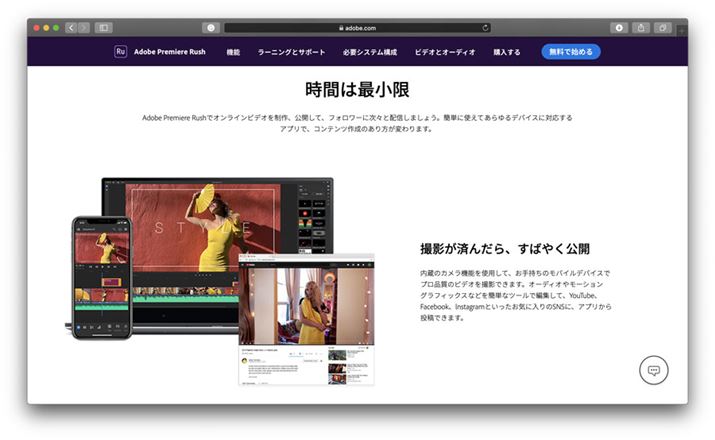Open ラーニングとサポート menu item
Viewport: 715px width, 440px height.
coord(291,52)
